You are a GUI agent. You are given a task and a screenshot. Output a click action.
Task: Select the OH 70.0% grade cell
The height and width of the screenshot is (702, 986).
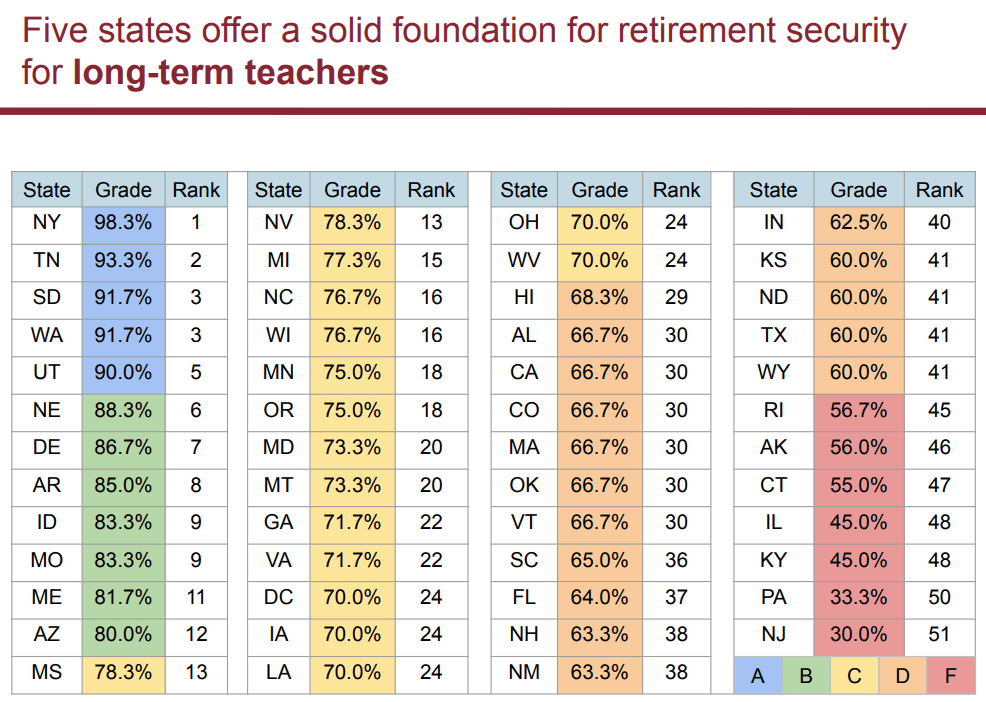(600, 223)
